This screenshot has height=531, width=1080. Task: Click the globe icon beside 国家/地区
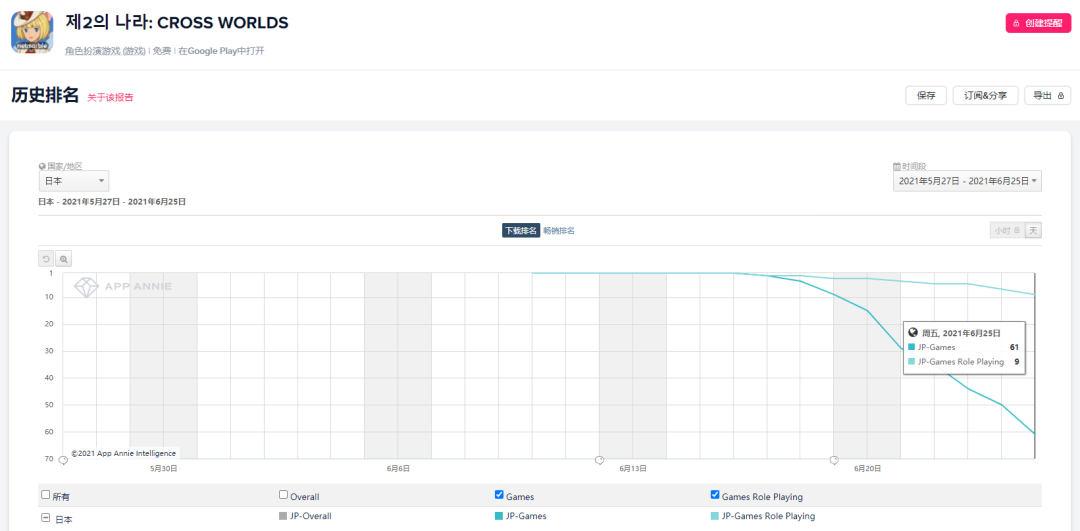pos(42,166)
